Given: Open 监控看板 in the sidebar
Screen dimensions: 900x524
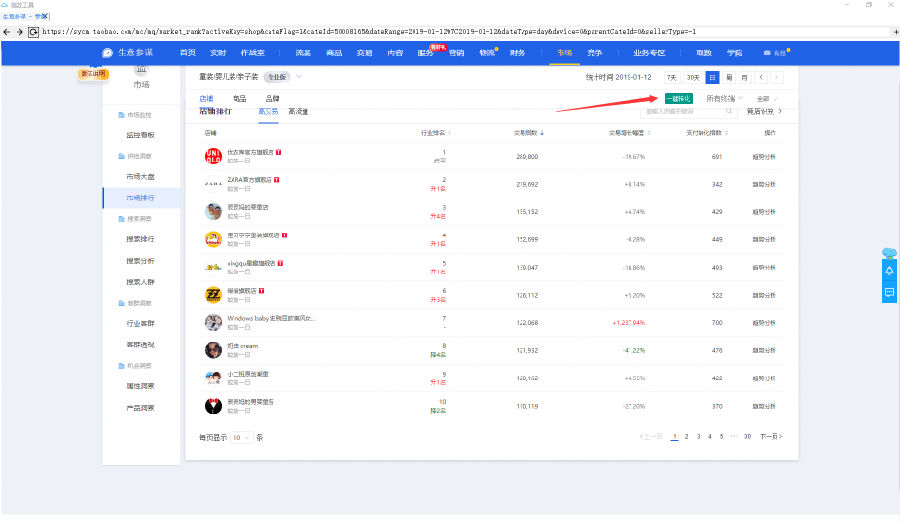Looking at the screenshot, I should click(x=141, y=135).
